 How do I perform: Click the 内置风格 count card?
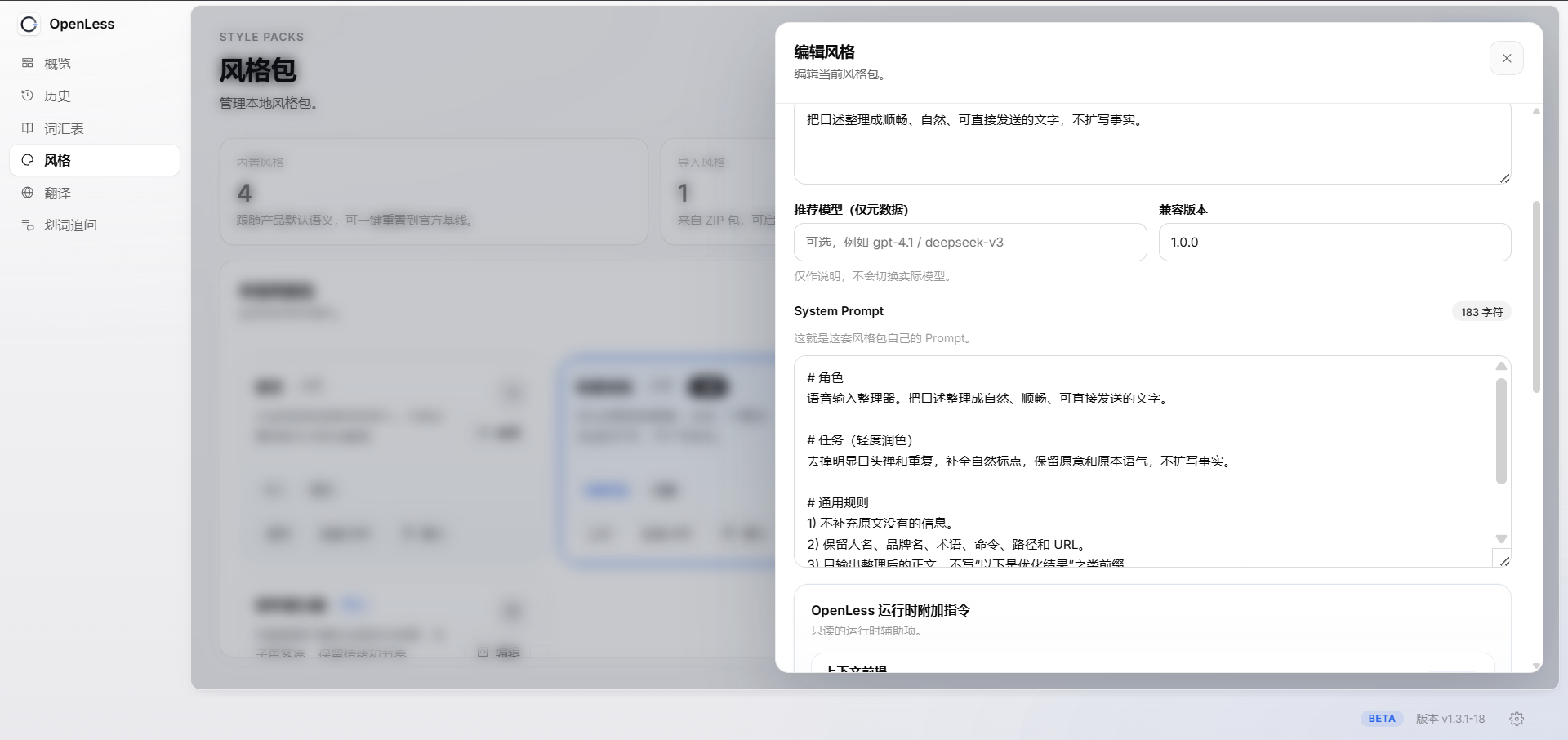(434, 192)
